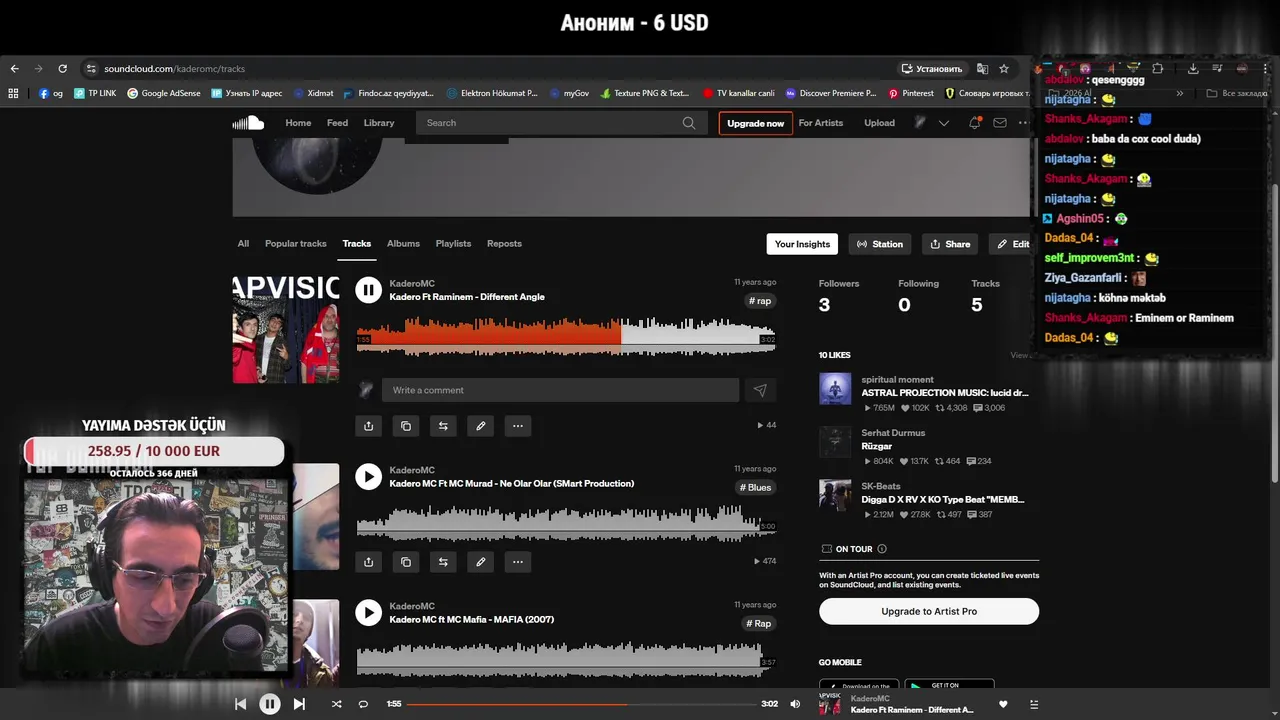Open the messages envelope icon
Viewport: 1280px width, 720px height.
click(x=999, y=123)
